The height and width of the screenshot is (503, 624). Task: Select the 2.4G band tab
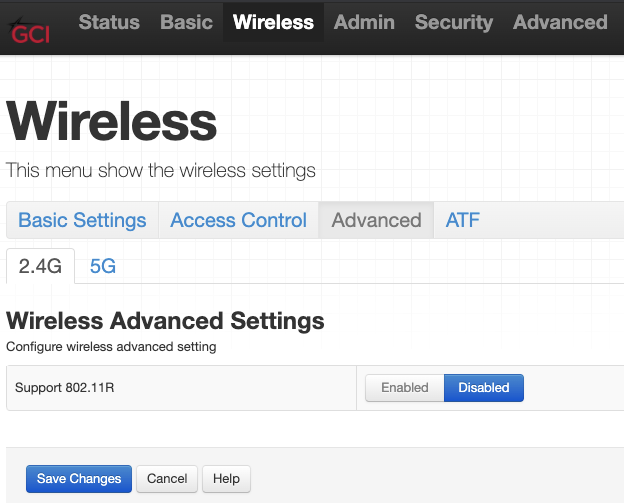[41, 266]
